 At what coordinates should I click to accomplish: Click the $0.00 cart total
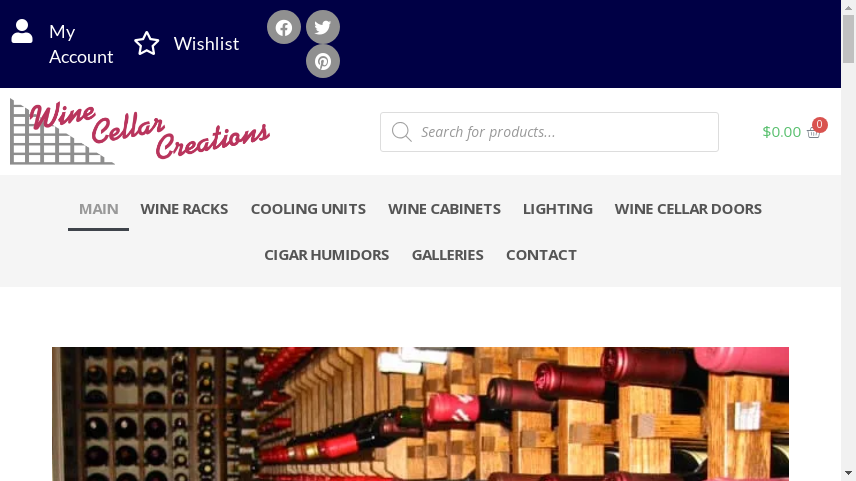(x=781, y=132)
